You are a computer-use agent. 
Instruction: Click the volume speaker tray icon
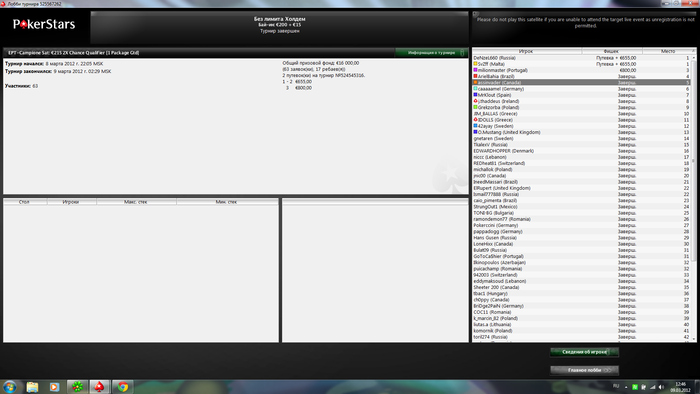[x=661, y=387]
